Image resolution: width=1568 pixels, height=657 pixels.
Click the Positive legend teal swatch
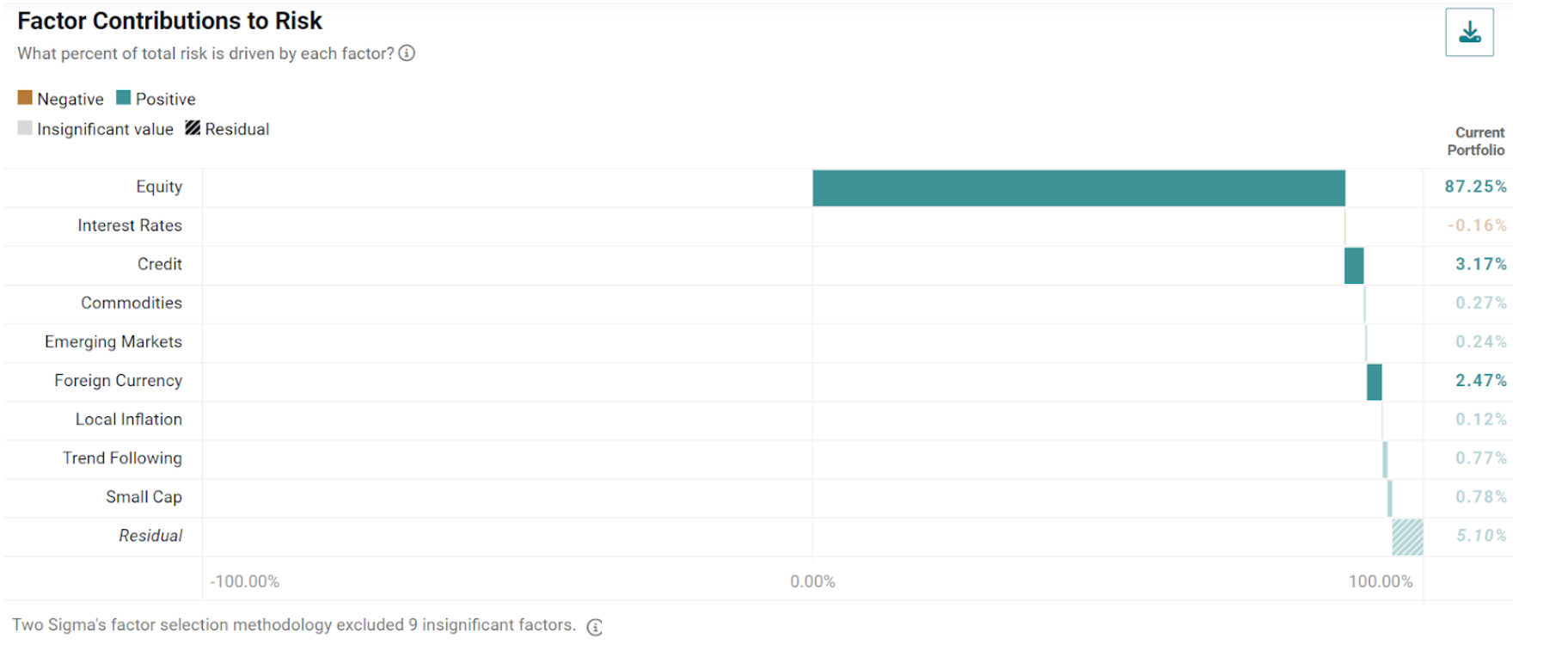[x=124, y=98]
